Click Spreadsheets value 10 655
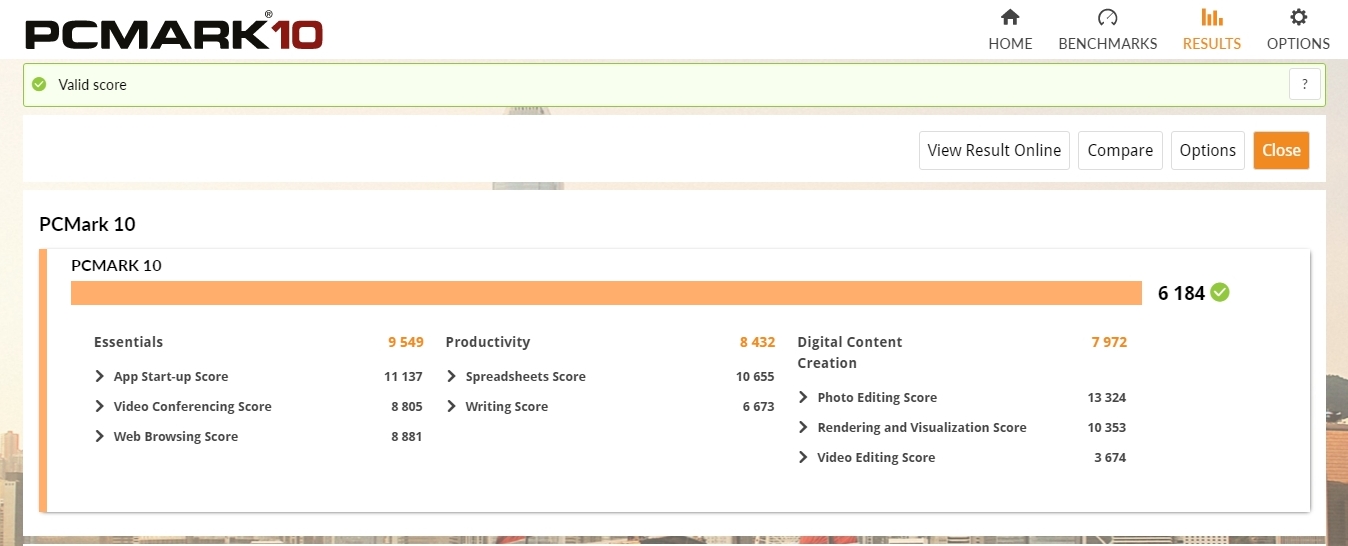This screenshot has height=546, width=1348. 755,377
